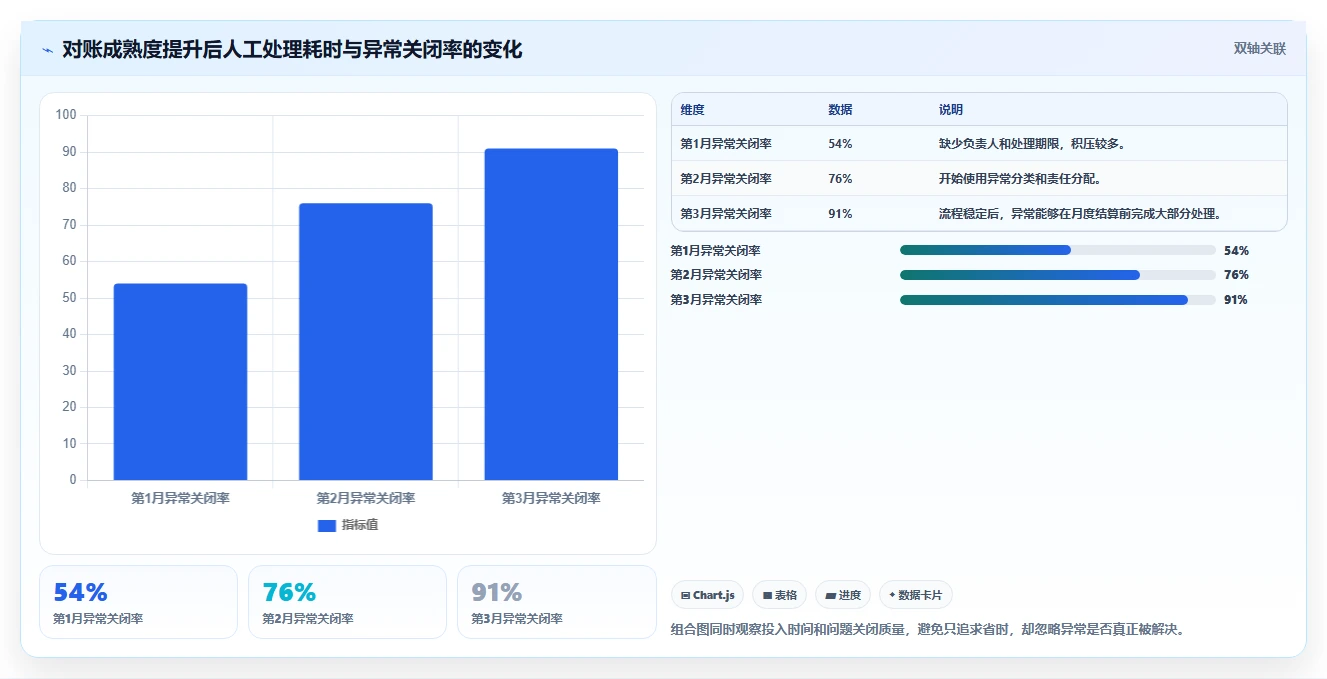Click the 91% progress bar for 第3月

tap(1057, 300)
